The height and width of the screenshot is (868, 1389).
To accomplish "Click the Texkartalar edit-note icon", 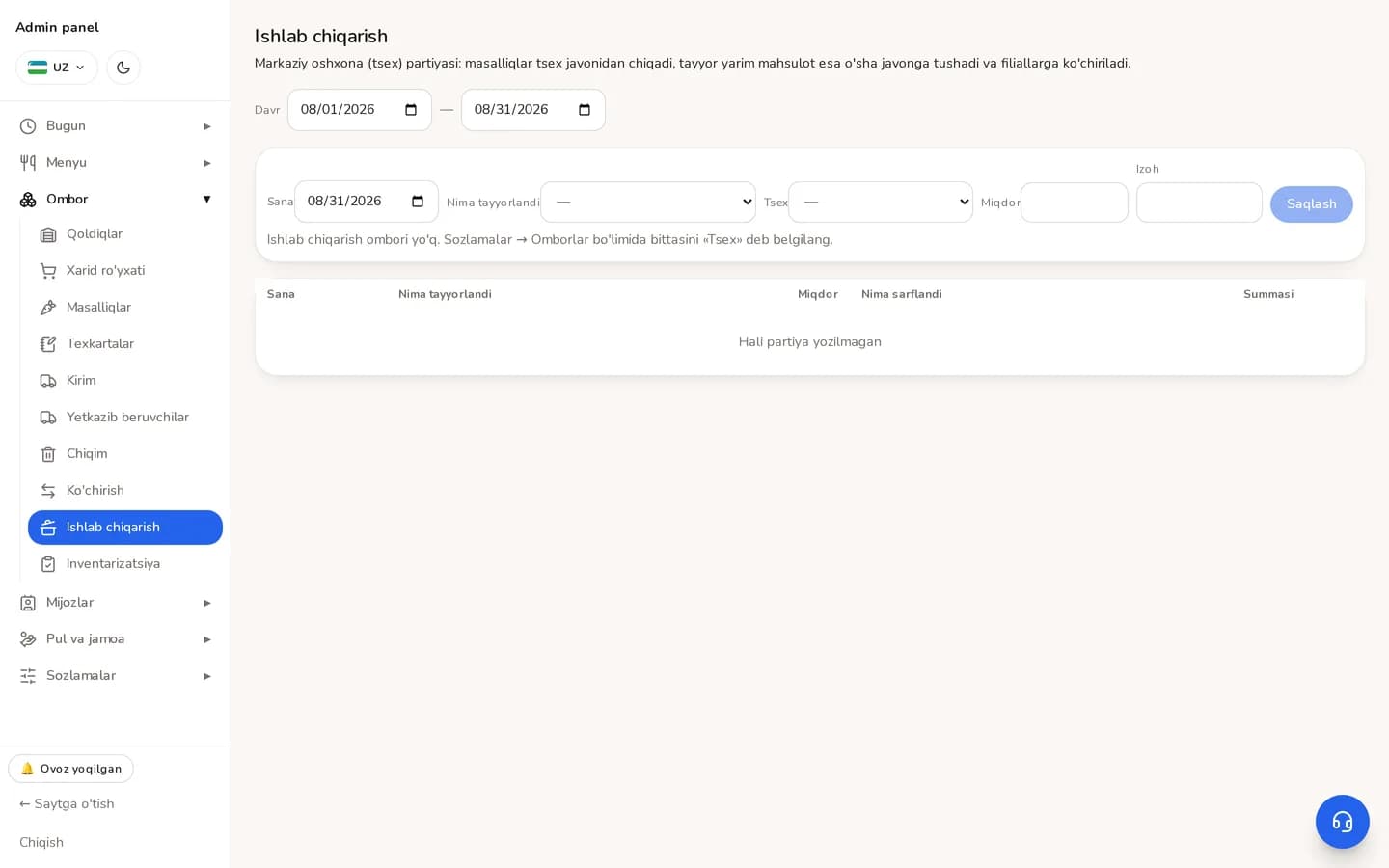I will pyautogui.click(x=48, y=344).
